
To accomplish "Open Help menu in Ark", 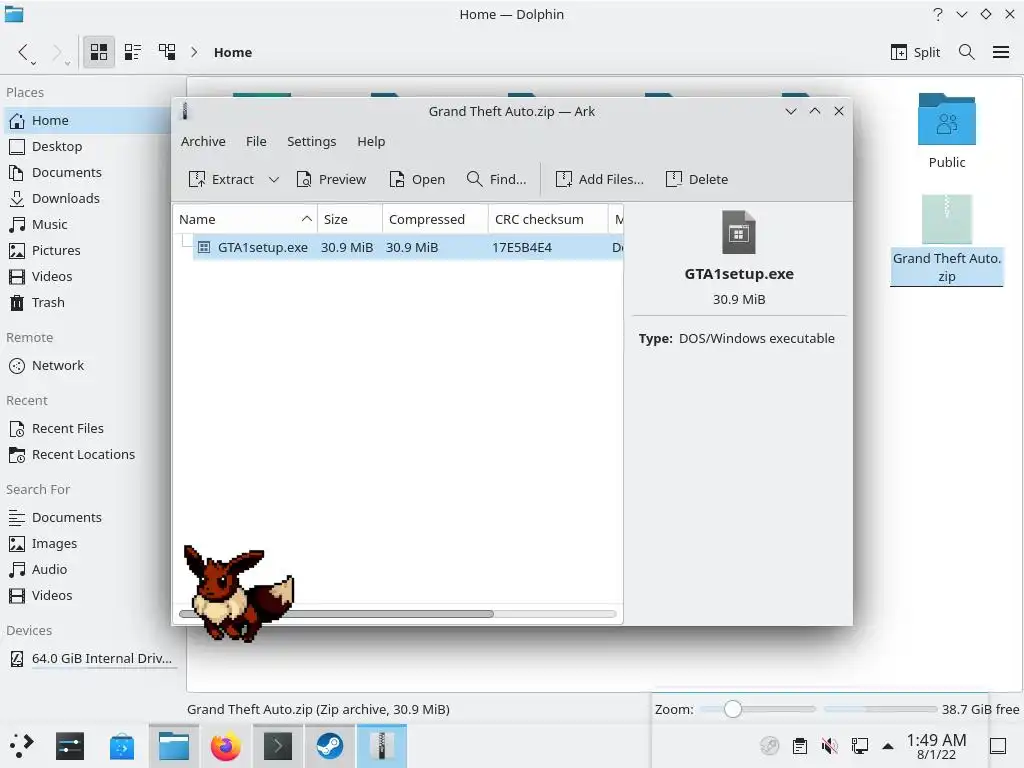I will [x=371, y=142].
